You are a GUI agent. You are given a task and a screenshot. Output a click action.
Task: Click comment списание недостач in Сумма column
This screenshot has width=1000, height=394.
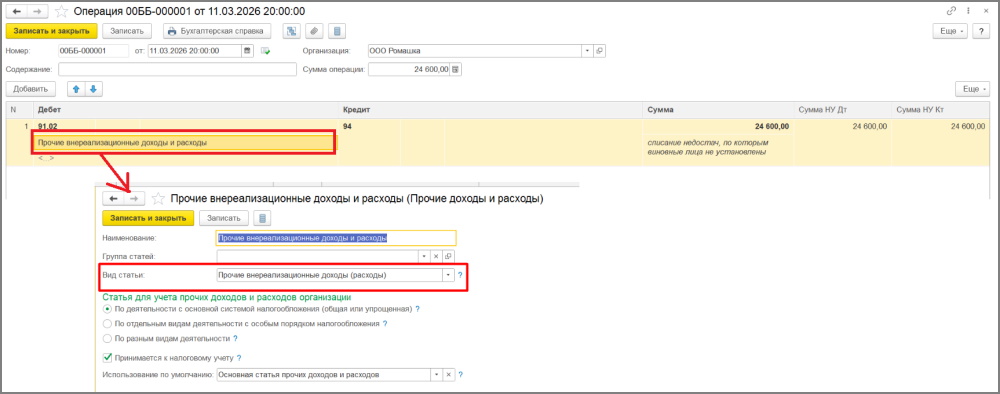707,147
